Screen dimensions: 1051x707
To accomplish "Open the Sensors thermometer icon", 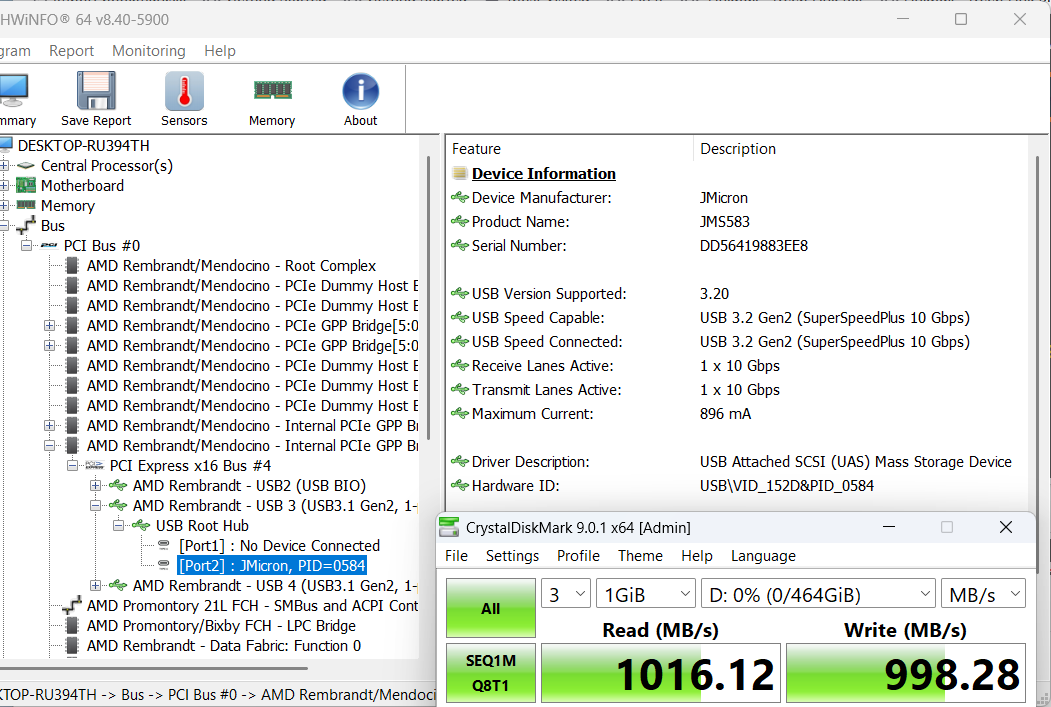I will point(184,92).
